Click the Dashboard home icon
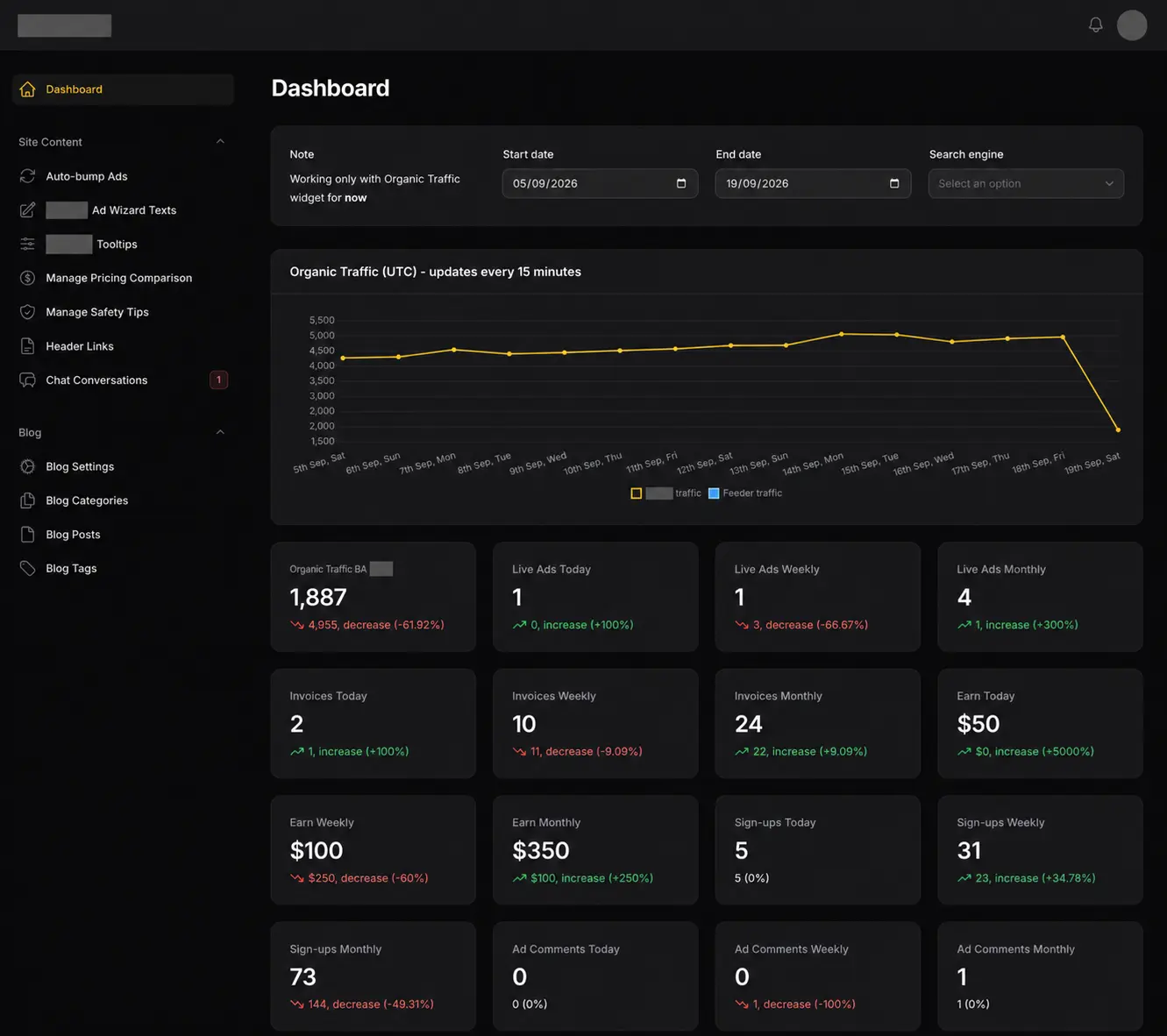Viewport: 1167px width, 1036px height. click(27, 89)
